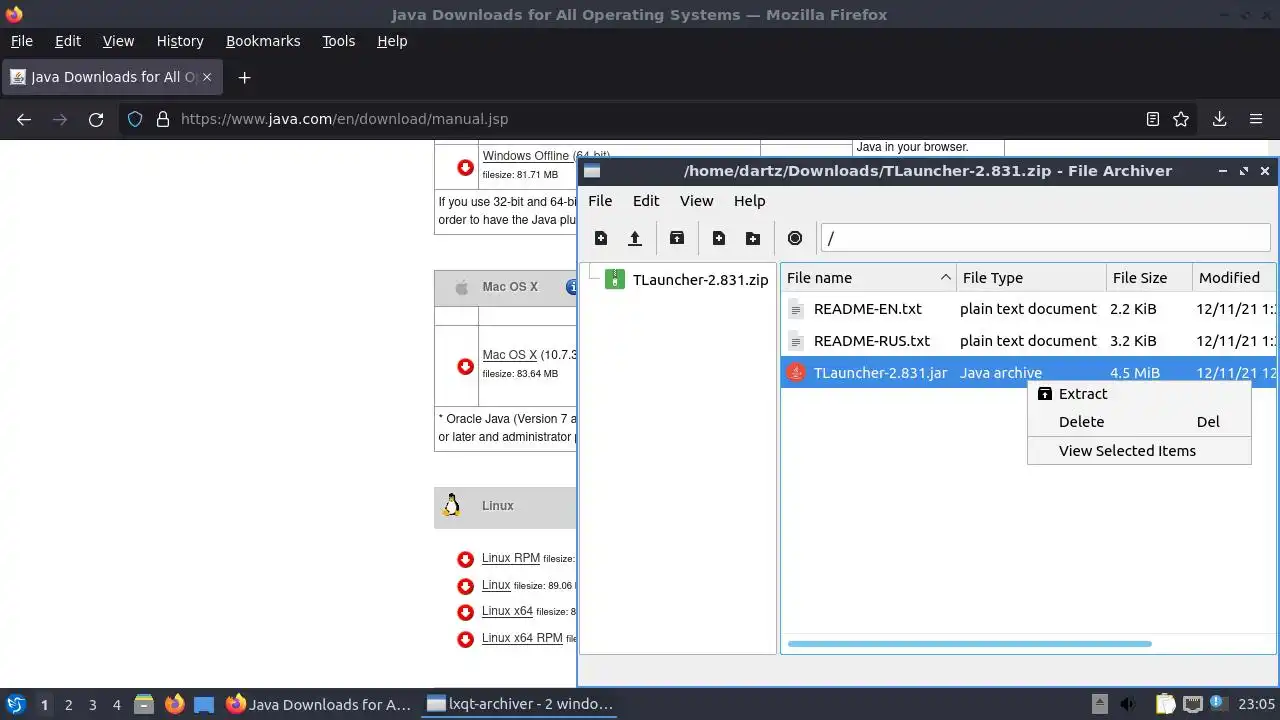This screenshot has width=1280, height=720.
Task: Choose Delete from the context menu
Action: point(1139,422)
